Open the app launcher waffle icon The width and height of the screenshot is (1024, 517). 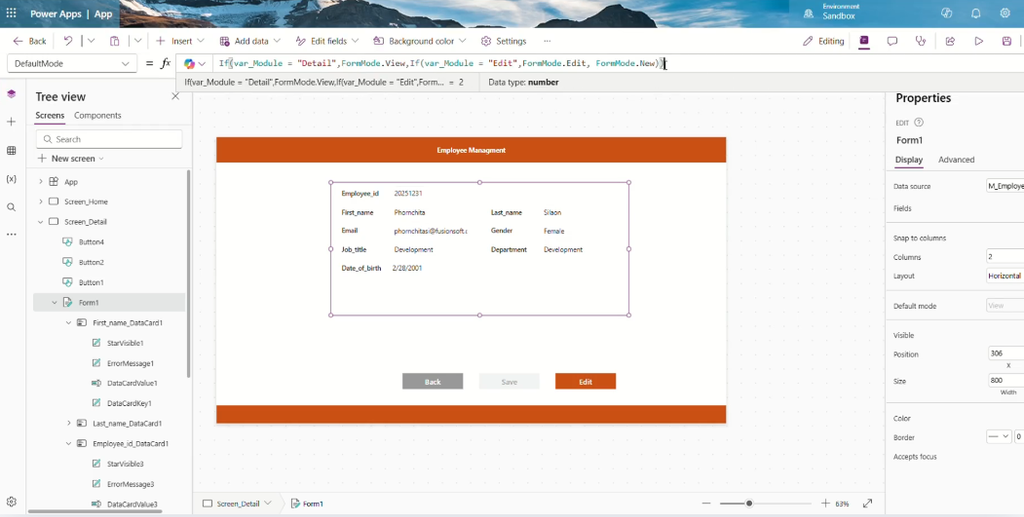(x=11, y=13)
